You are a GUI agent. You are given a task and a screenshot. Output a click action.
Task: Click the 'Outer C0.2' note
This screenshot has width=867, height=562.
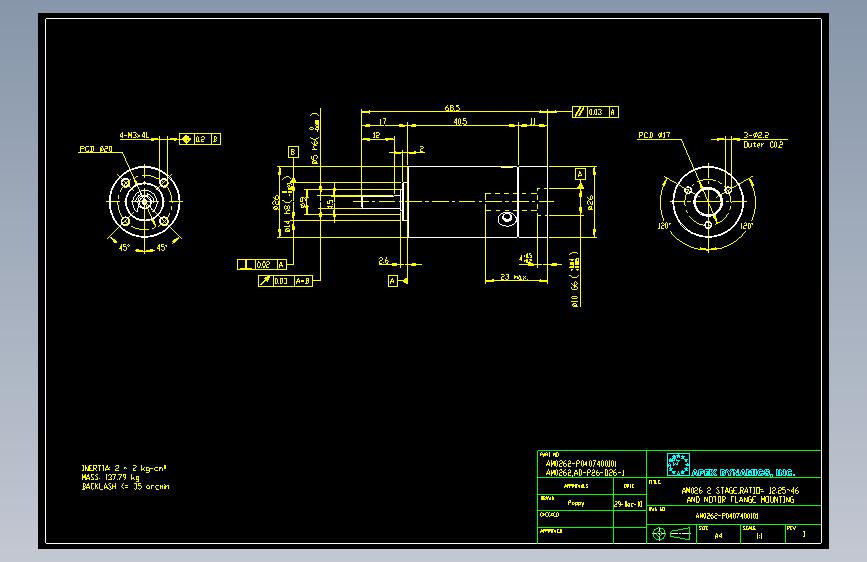coord(763,144)
